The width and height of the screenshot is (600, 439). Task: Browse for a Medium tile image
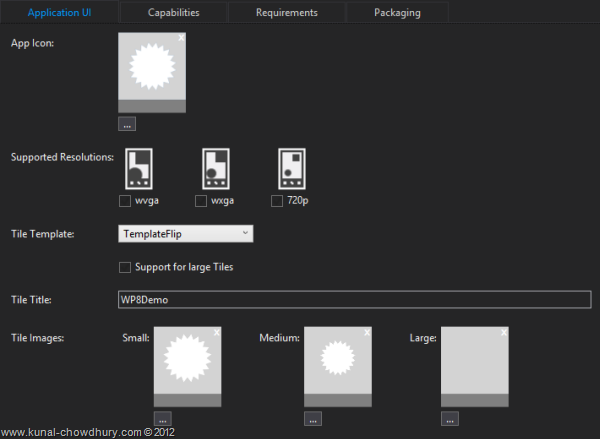(x=313, y=419)
